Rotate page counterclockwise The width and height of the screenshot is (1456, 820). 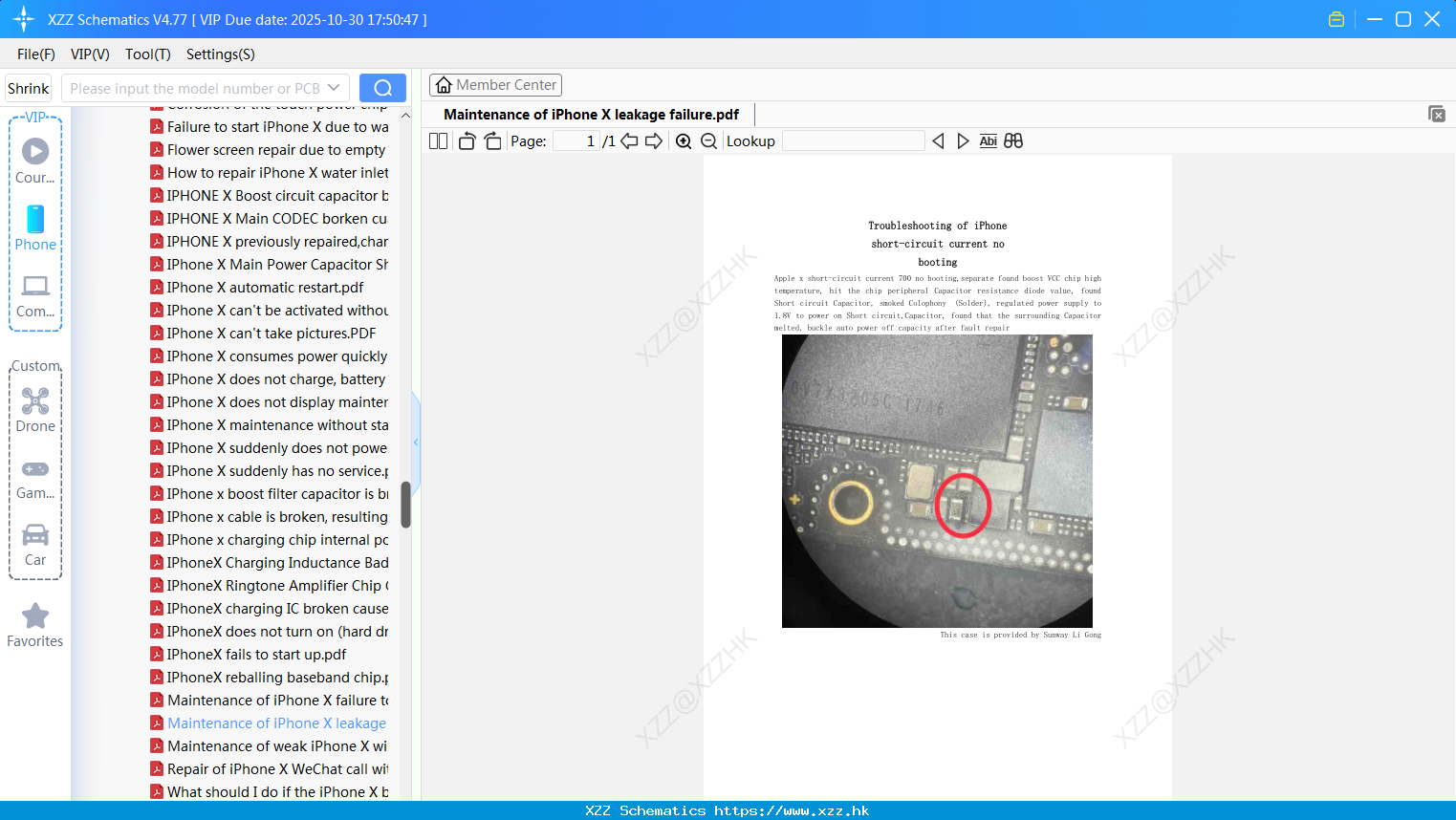pos(467,140)
